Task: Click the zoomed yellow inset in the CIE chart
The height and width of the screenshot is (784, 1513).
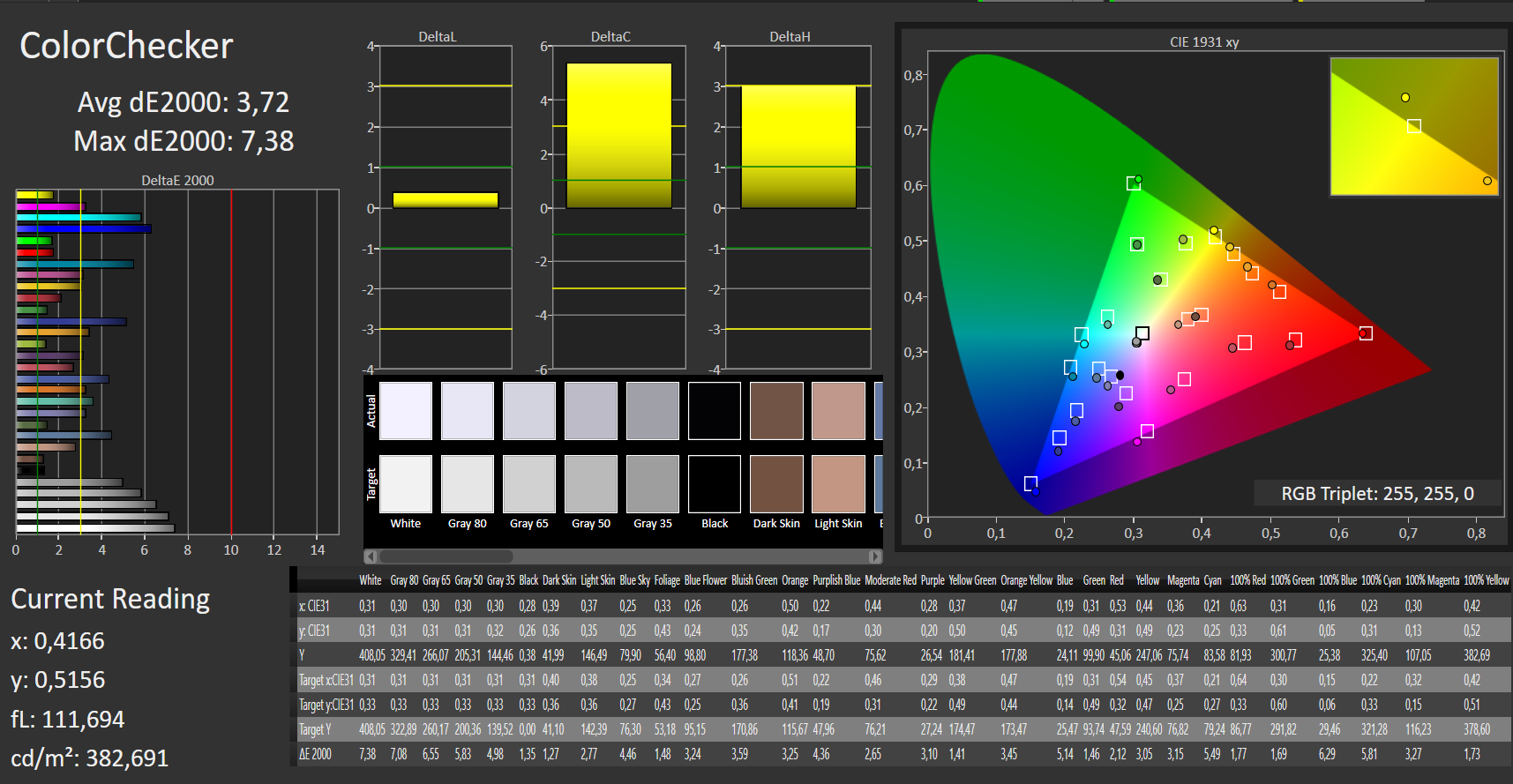Action: [x=1414, y=126]
